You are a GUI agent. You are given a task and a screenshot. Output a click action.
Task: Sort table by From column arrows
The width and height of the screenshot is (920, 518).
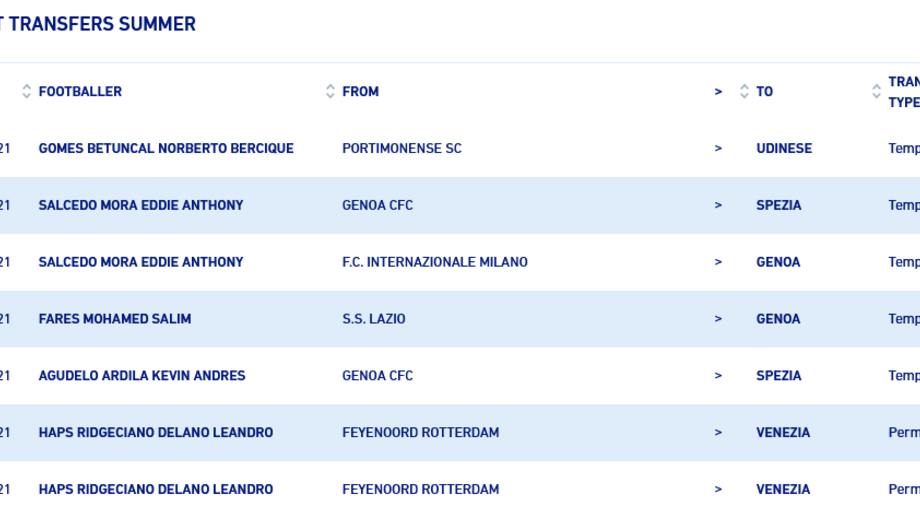[330, 91]
